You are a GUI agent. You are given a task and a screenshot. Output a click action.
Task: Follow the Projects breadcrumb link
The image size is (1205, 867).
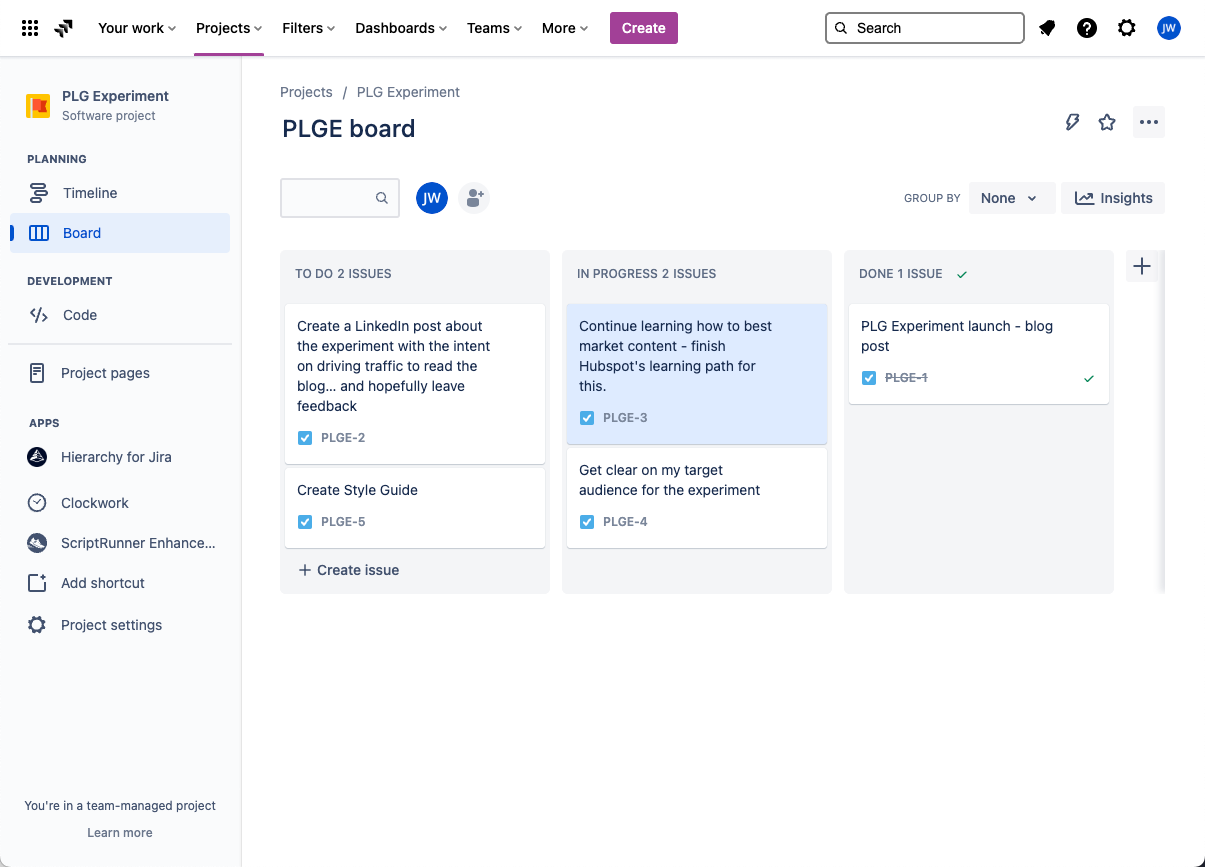(306, 91)
